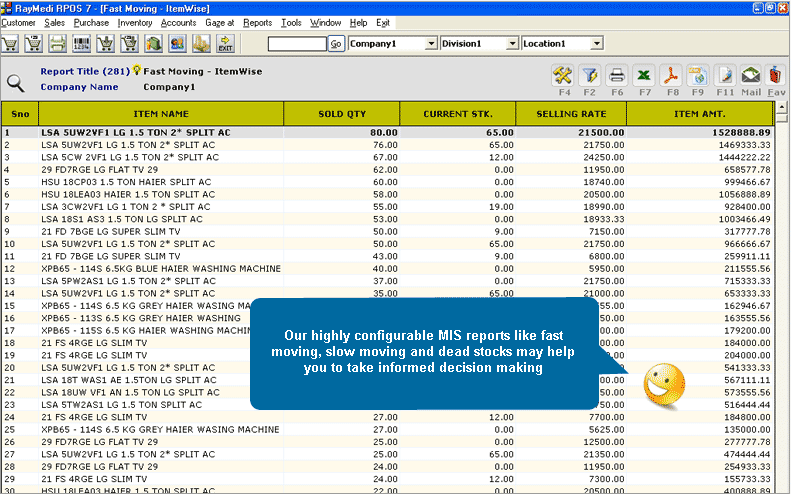The image size is (791, 494).
Task: Click the magnifying glass search icon
Action: click(x=16, y=84)
